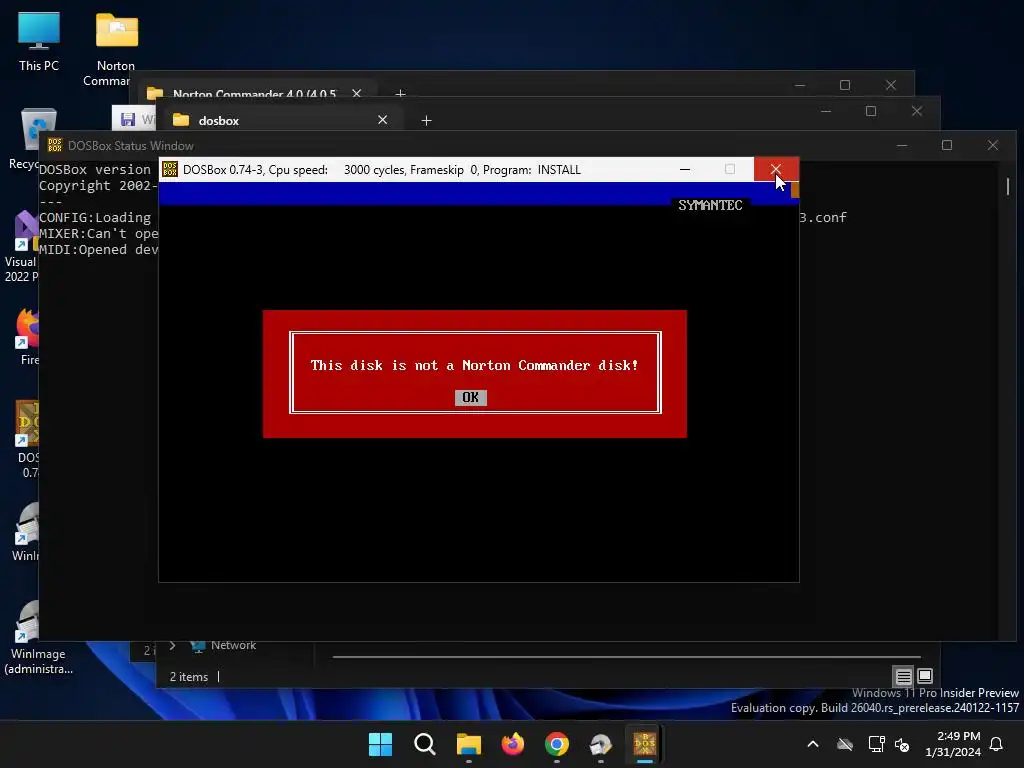Image resolution: width=1024 pixels, height=768 pixels.
Task: Open the network status tray icon
Action: [876, 744]
